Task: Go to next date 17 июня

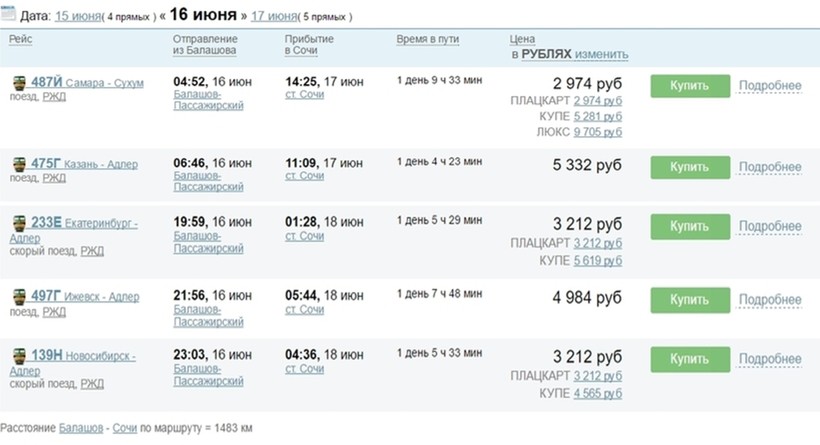Action: pyautogui.click(x=277, y=18)
